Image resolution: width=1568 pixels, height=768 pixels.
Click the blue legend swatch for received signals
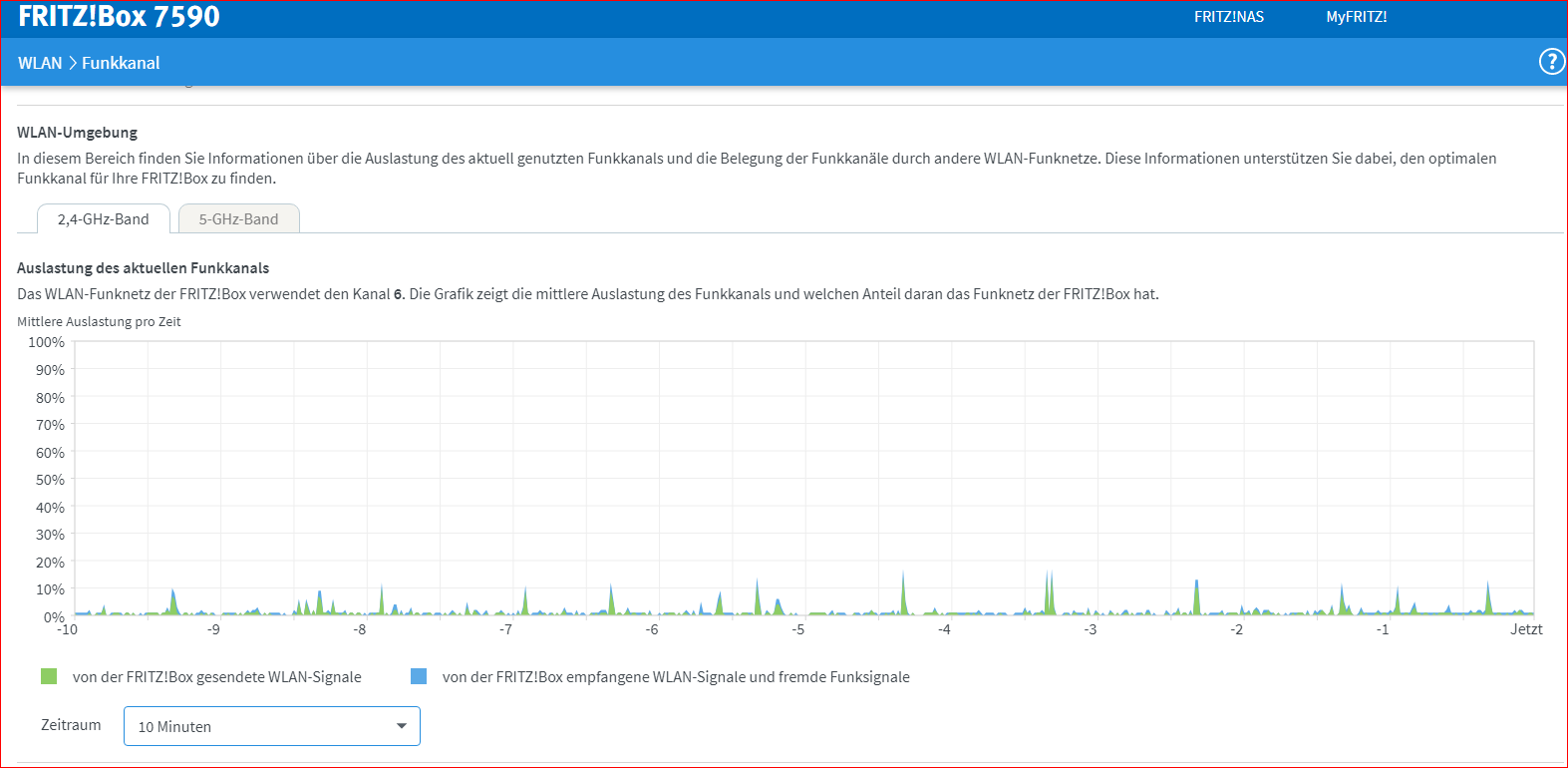(419, 676)
